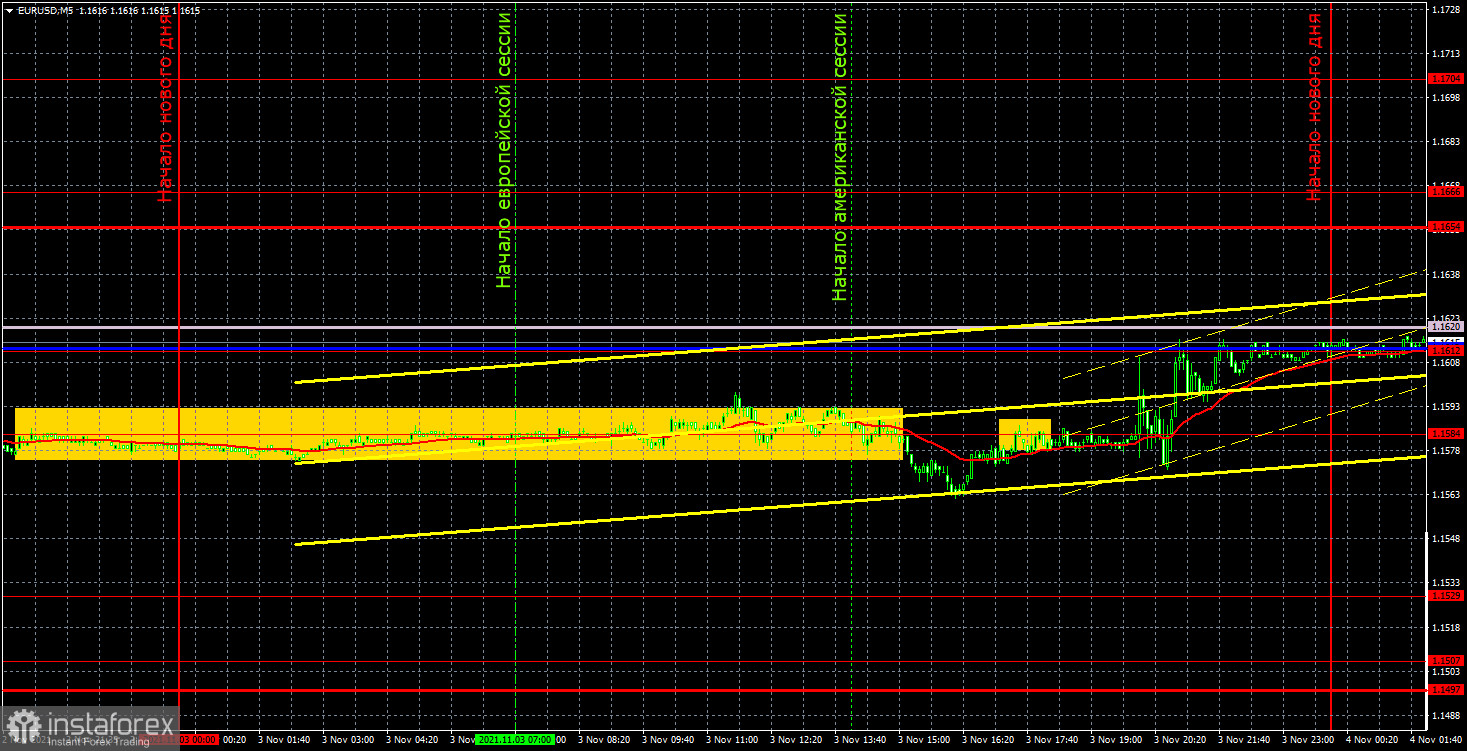This screenshot has height=751, width=1467.
Task: Click the 3 Nov 20:20 time label
Action: click(x=1181, y=741)
